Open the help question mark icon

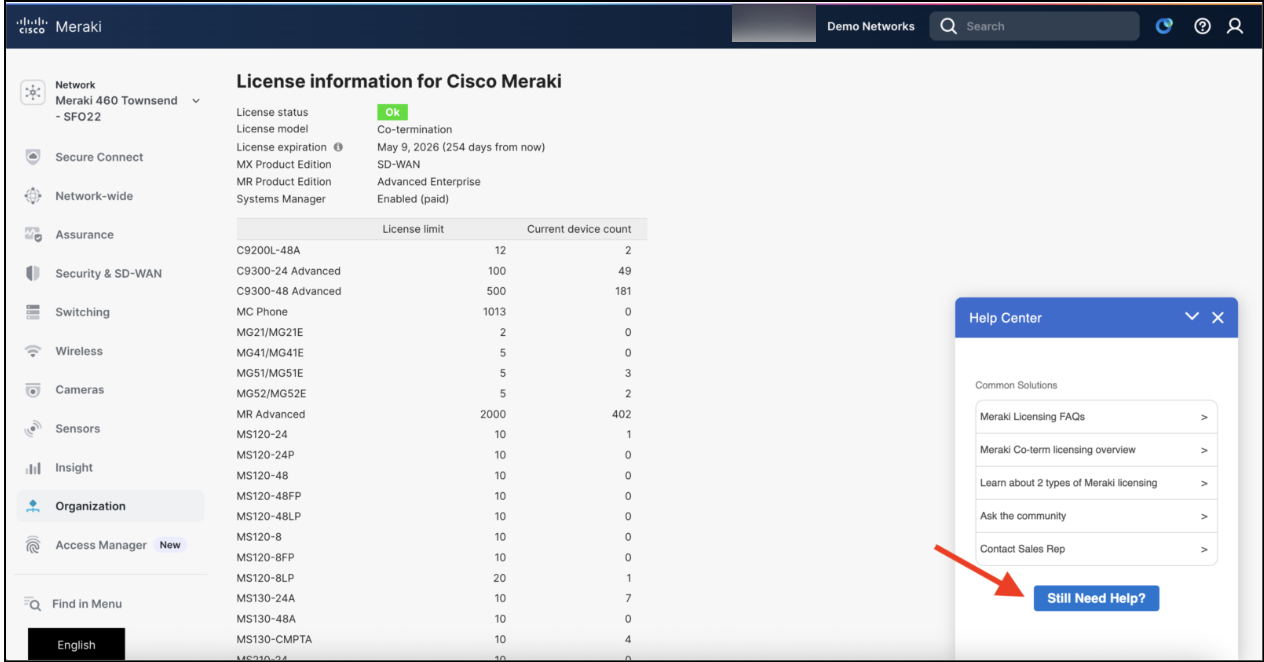(1203, 27)
